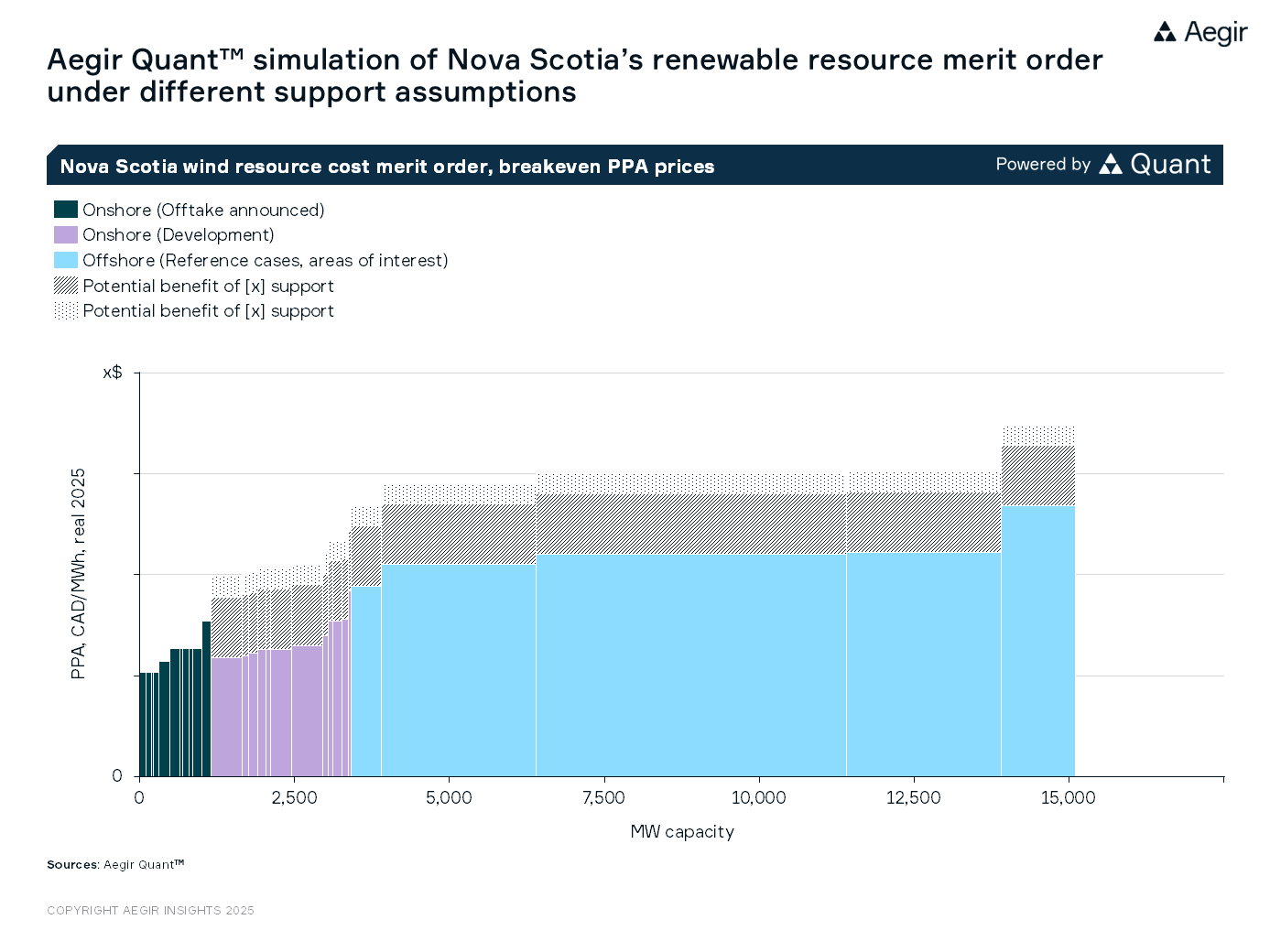Viewport: 1270px width, 952px height.
Task: Click the 10,000 x-axis tick label
Action: (x=758, y=798)
